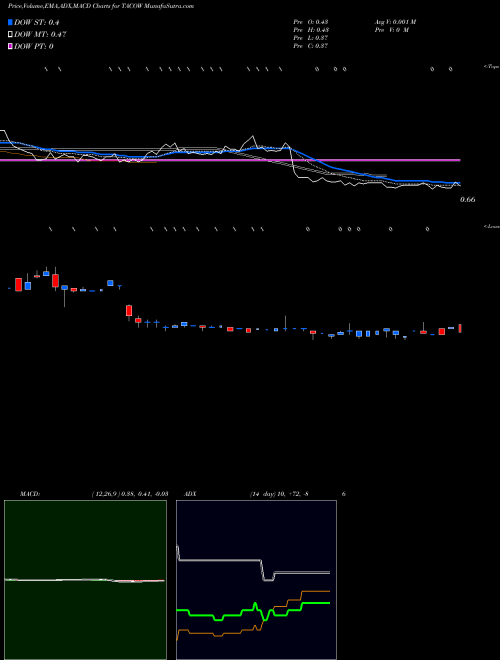This screenshot has height=660, width=500.
Task: Open the green MACD chart panel
Action: [x=85, y=580]
